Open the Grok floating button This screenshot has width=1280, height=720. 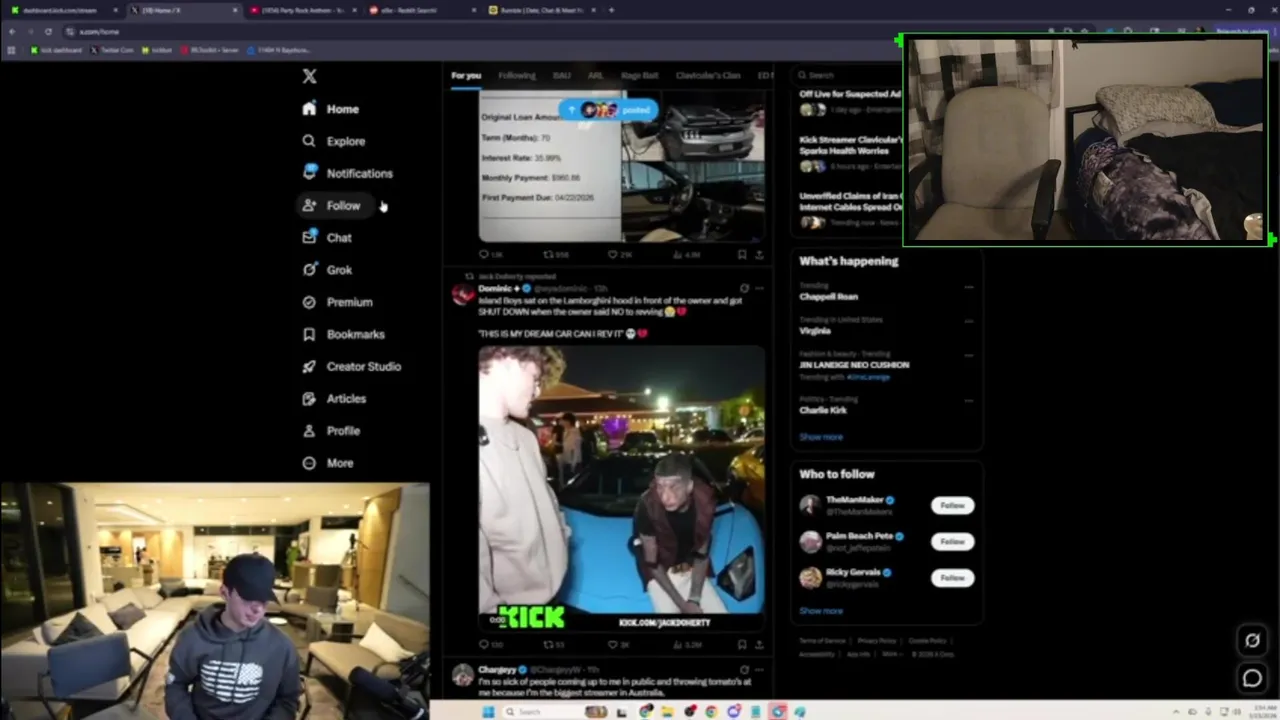pos(1252,640)
